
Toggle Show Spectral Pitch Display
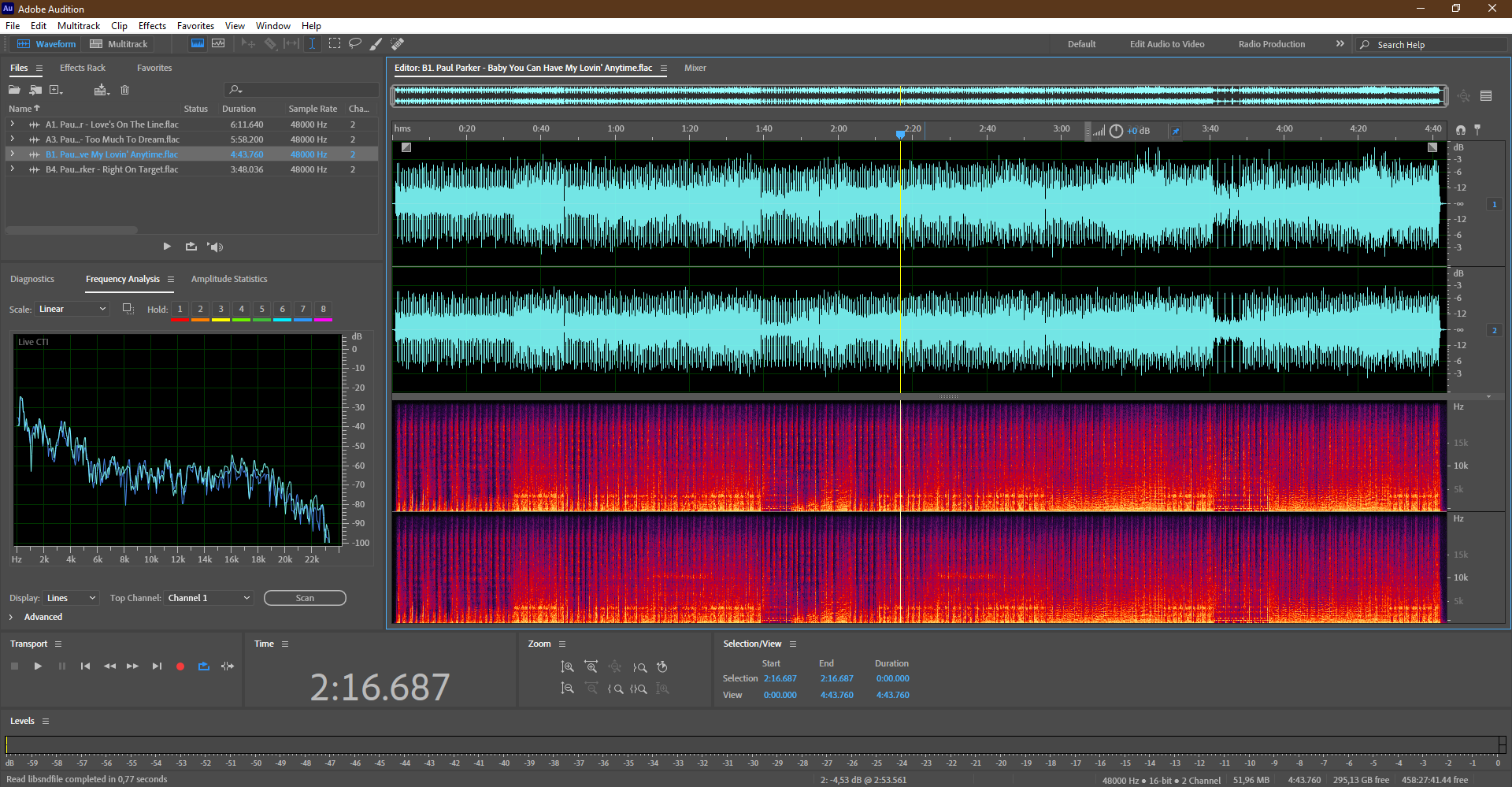(x=218, y=44)
